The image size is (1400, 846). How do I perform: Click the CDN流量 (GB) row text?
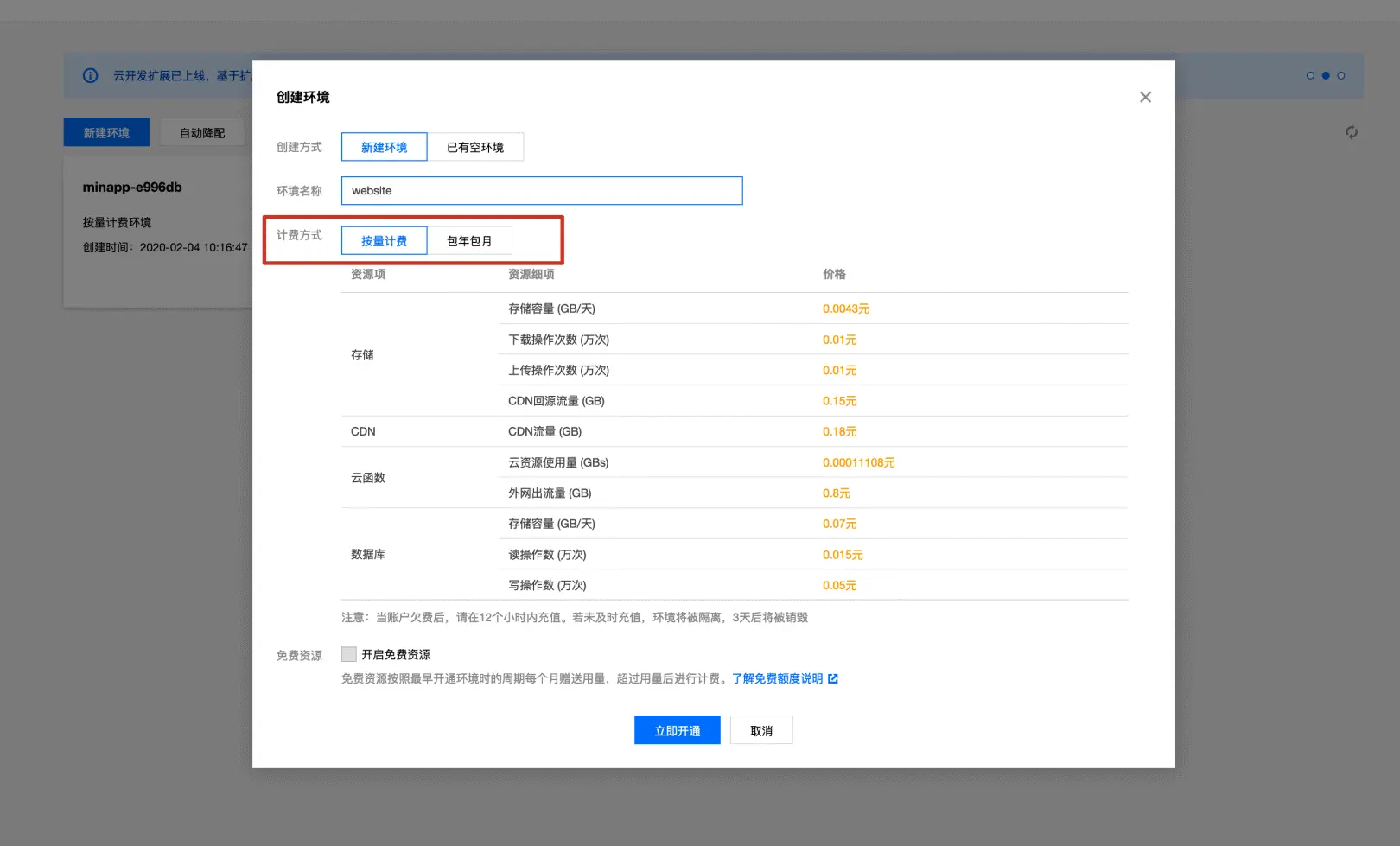click(545, 431)
